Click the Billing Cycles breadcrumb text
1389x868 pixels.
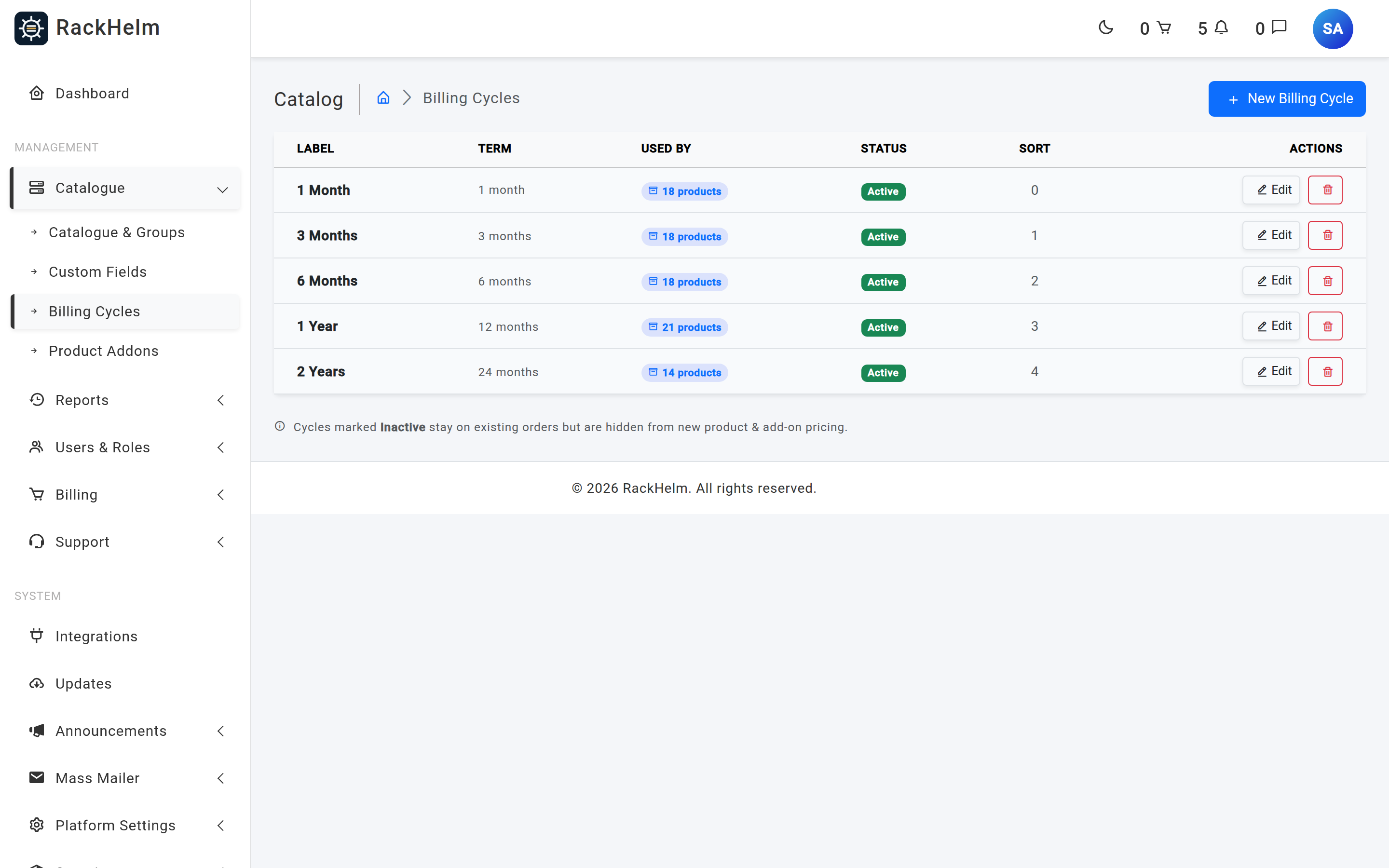(x=471, y=98)
